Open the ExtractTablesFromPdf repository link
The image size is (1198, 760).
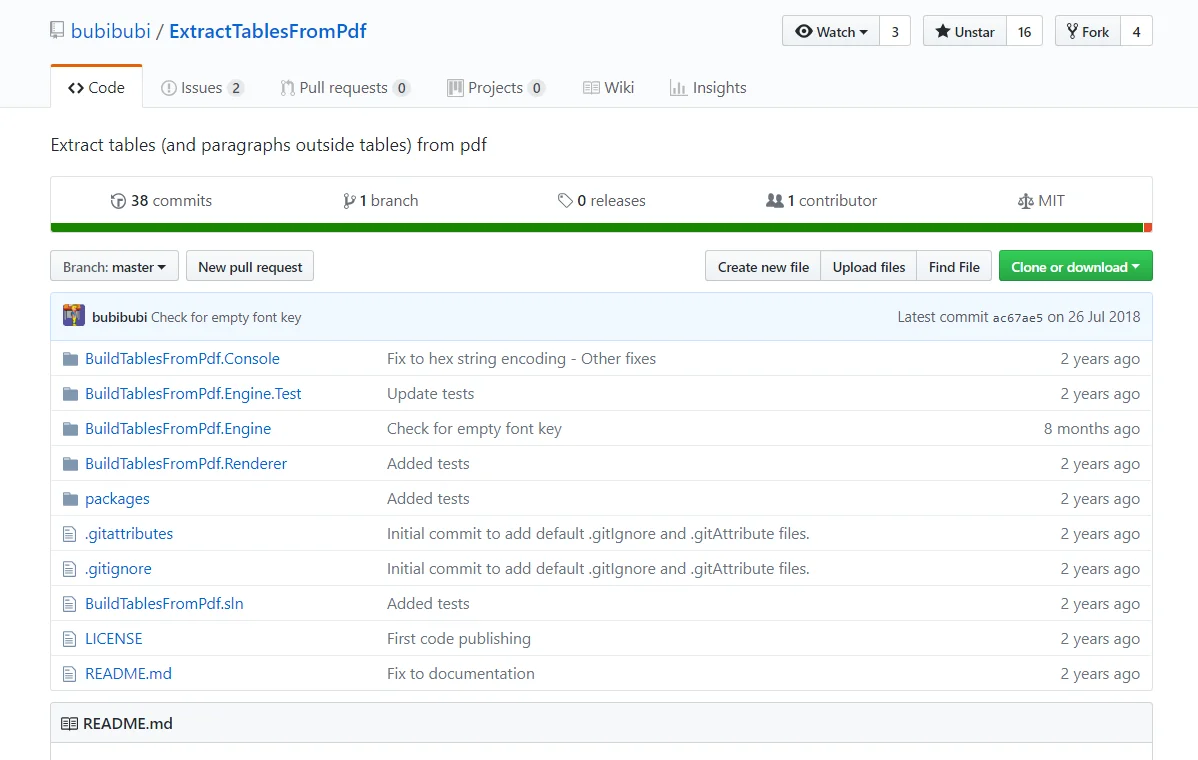pyautogui.click(x=268, y=31)
